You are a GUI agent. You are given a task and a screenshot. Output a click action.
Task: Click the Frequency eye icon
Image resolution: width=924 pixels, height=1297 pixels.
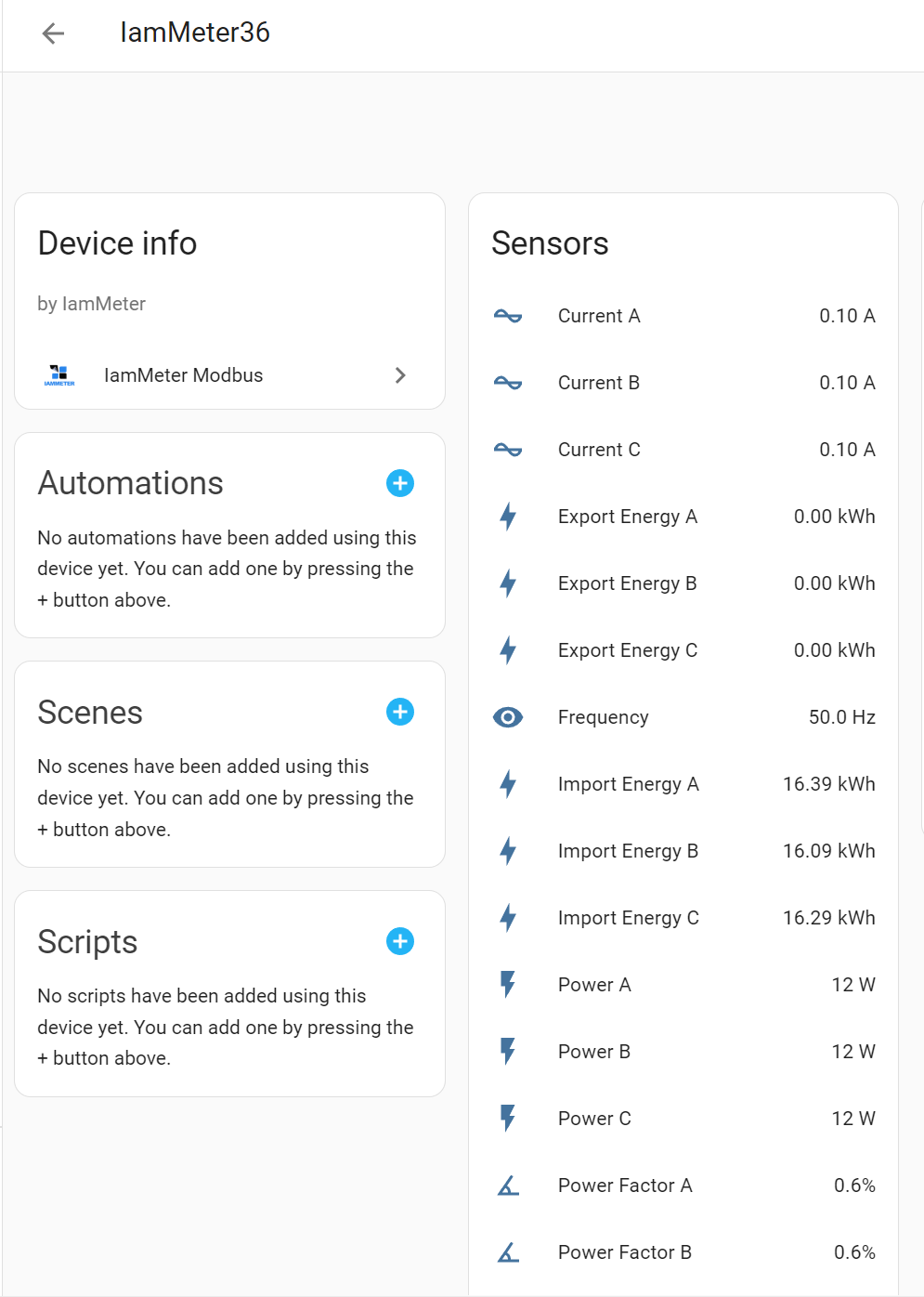pyautogui.click(x=508, y=717)
